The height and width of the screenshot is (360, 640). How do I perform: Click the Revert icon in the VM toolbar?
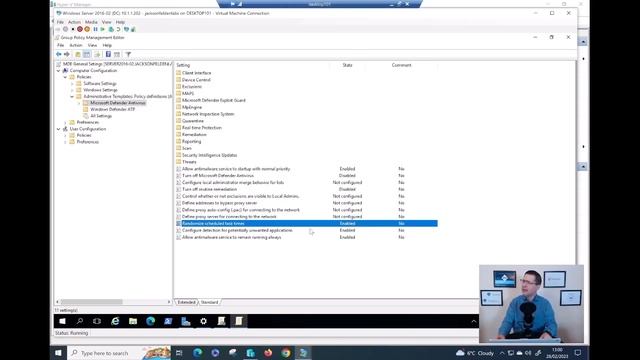118,29
